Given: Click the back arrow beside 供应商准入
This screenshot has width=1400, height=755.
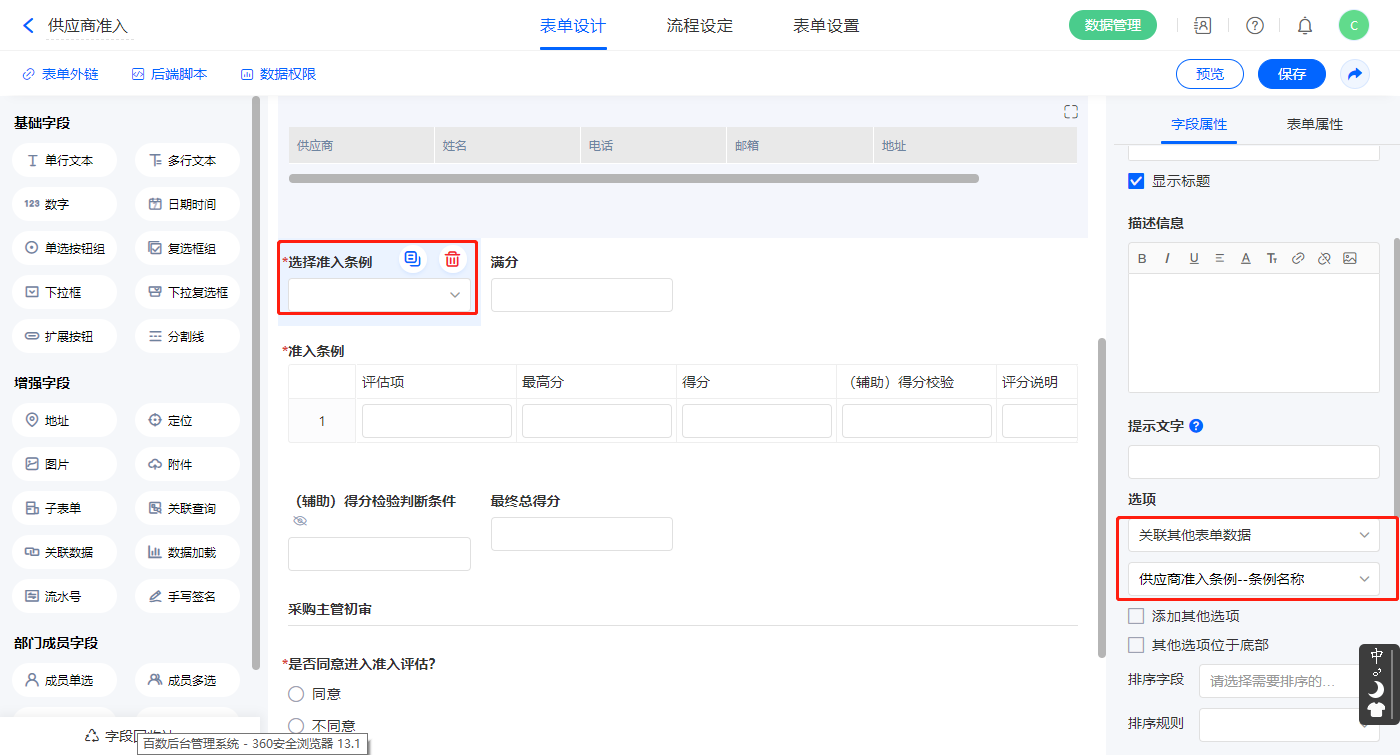Looking at the screenshot, I should (x=28, y=26).
